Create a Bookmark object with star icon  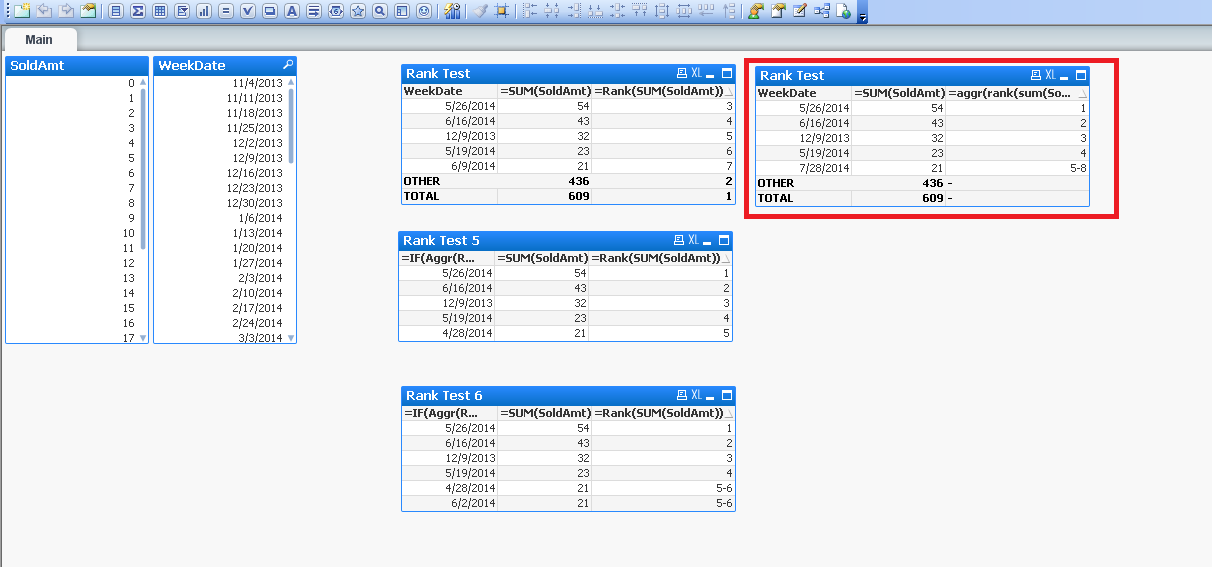click(x=358, y=11)
